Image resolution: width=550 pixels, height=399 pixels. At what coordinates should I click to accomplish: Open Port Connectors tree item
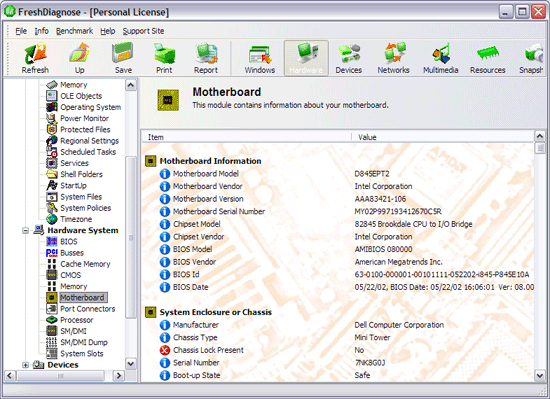point(88,309)
